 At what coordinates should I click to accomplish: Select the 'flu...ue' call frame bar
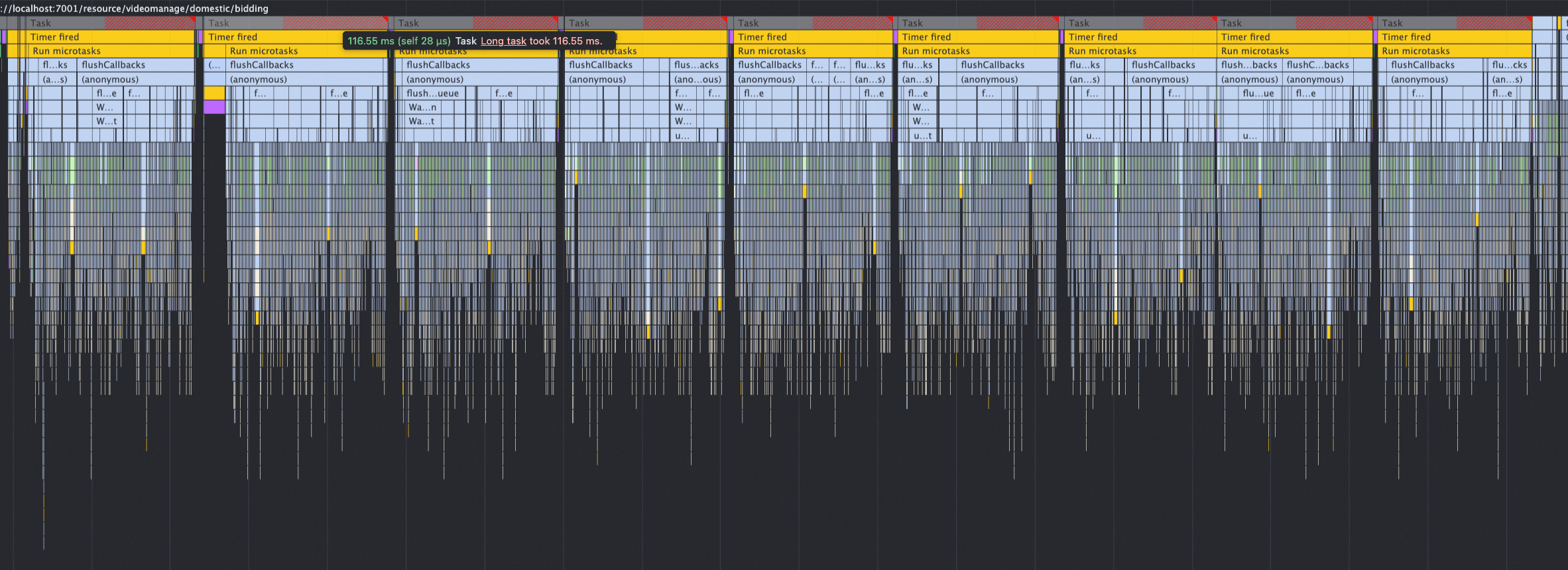tap(1258, 93)
